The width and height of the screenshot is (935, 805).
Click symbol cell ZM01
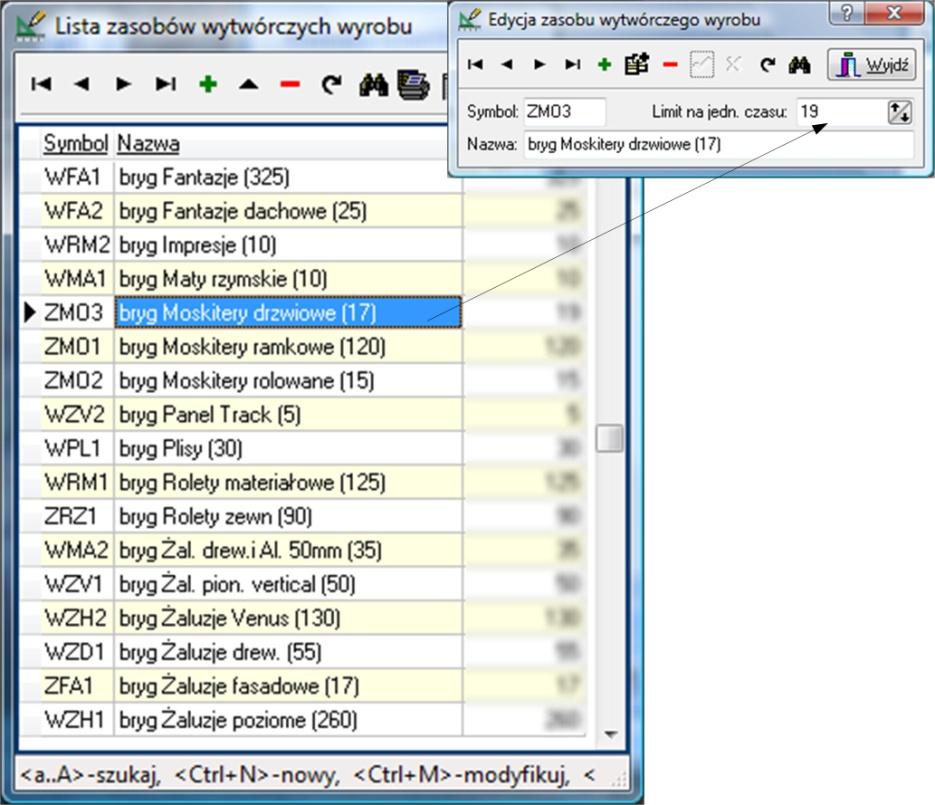(x=77, y=346)
